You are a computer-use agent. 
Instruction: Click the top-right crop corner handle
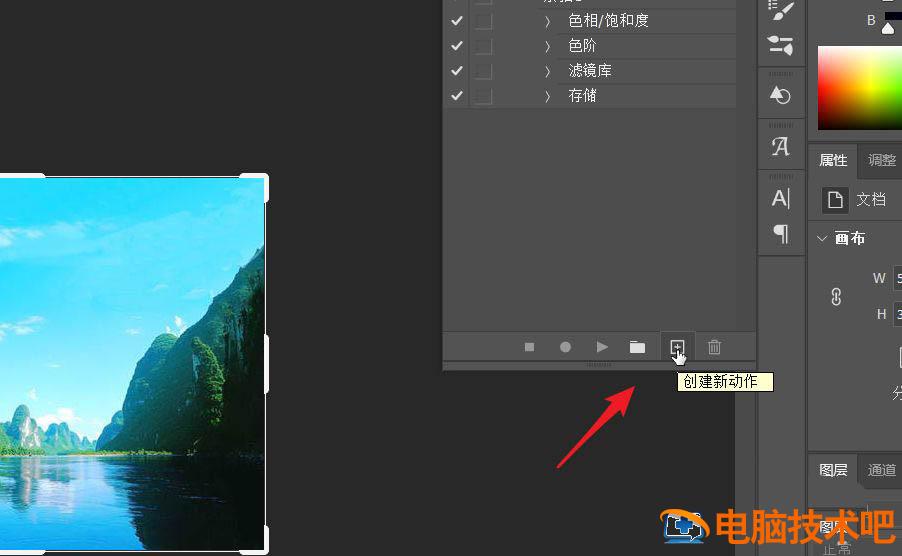262,181
